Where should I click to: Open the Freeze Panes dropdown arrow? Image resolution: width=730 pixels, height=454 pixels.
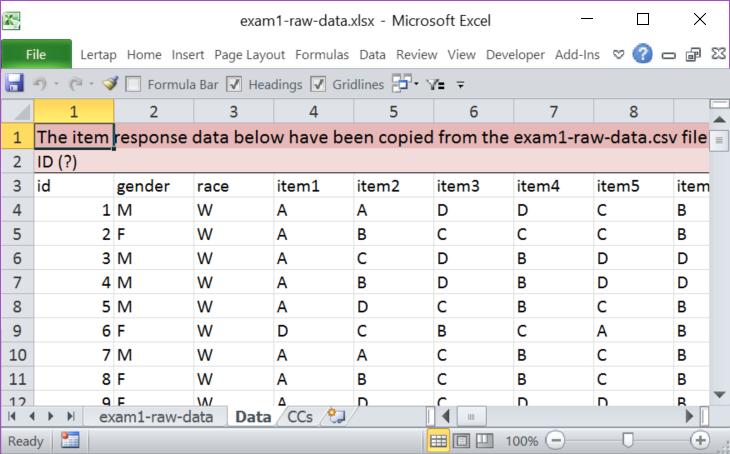(415, 85)
